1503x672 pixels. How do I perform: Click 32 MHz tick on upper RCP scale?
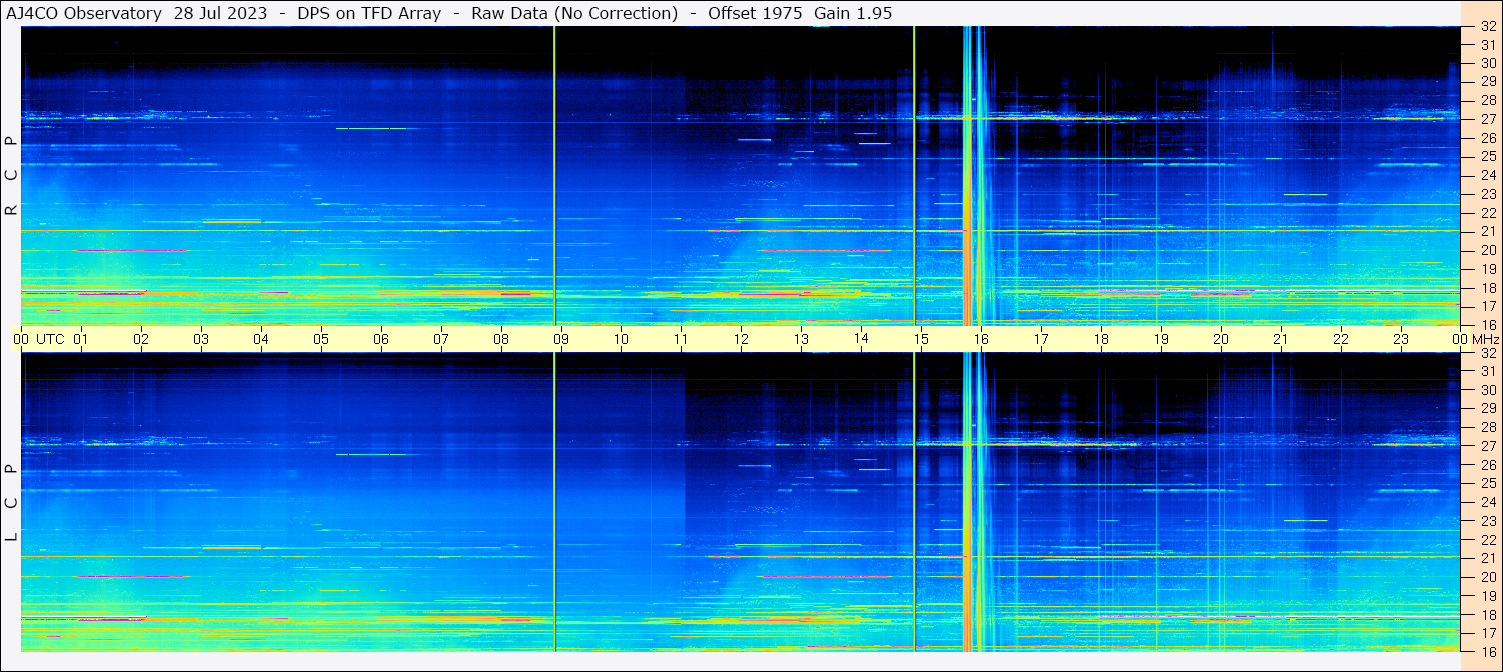tap(1488, 26)
